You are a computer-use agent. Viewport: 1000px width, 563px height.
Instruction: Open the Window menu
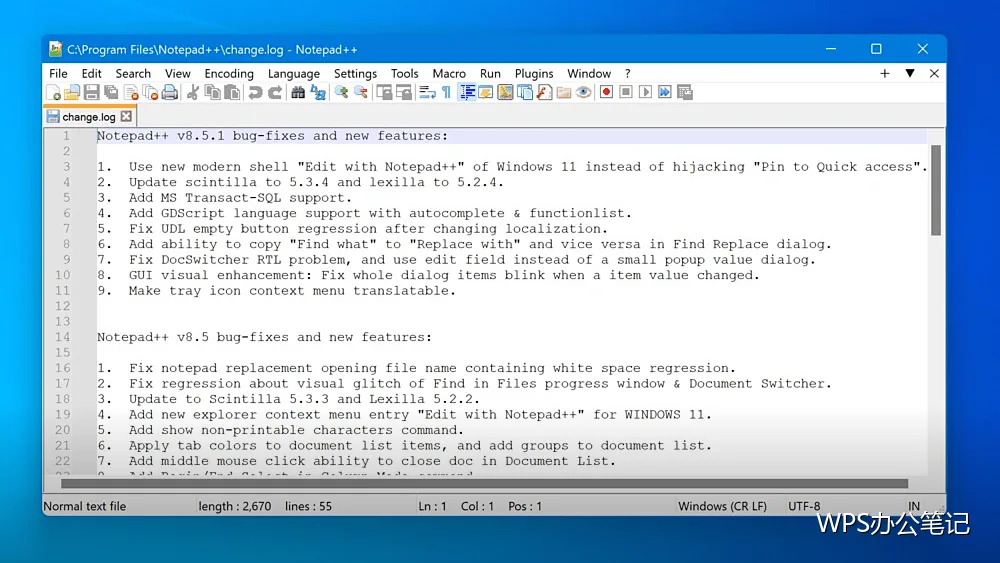[x=589, y=73]
